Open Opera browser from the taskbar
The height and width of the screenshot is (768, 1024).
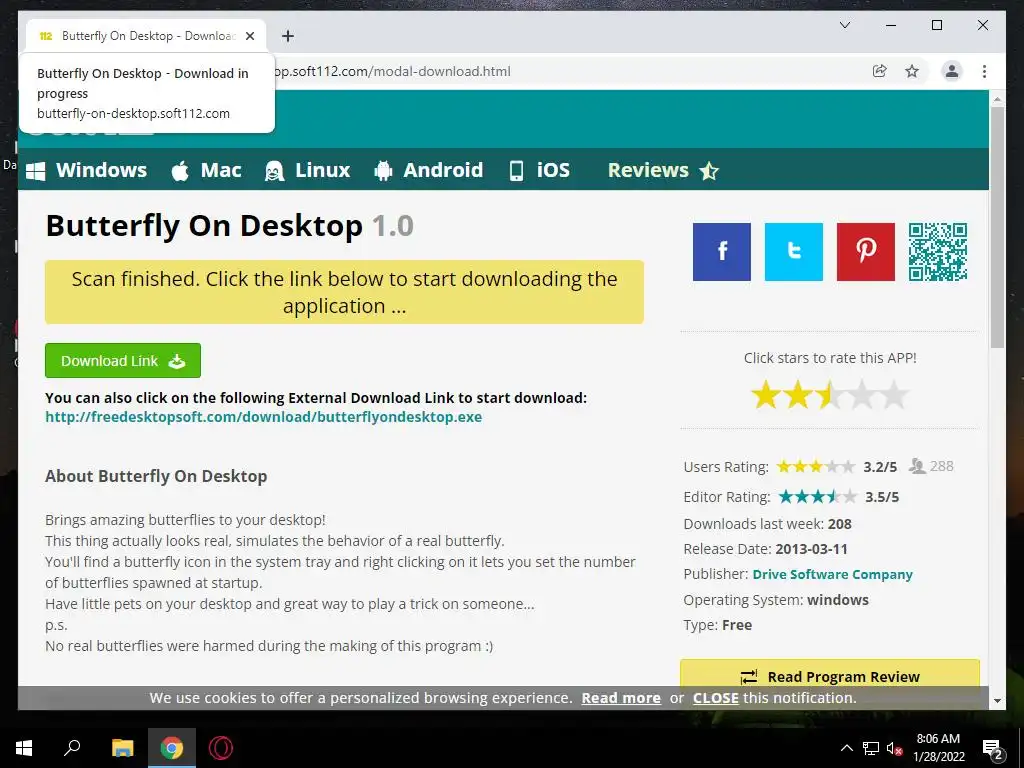221,748
